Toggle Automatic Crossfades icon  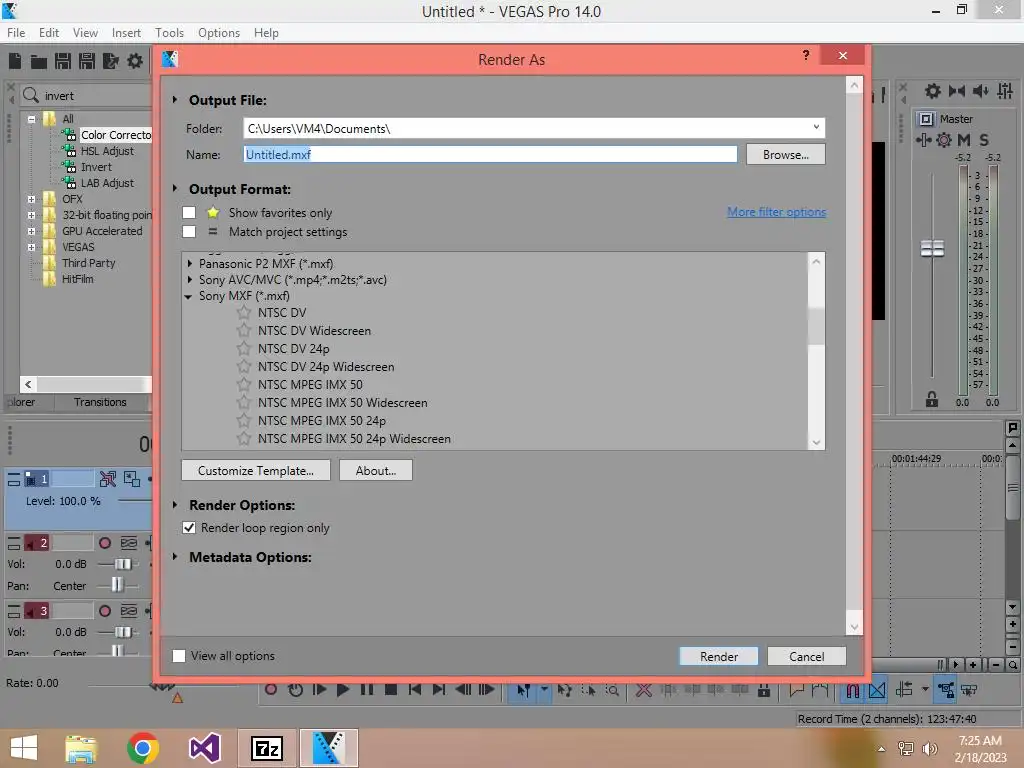point(877,690)
